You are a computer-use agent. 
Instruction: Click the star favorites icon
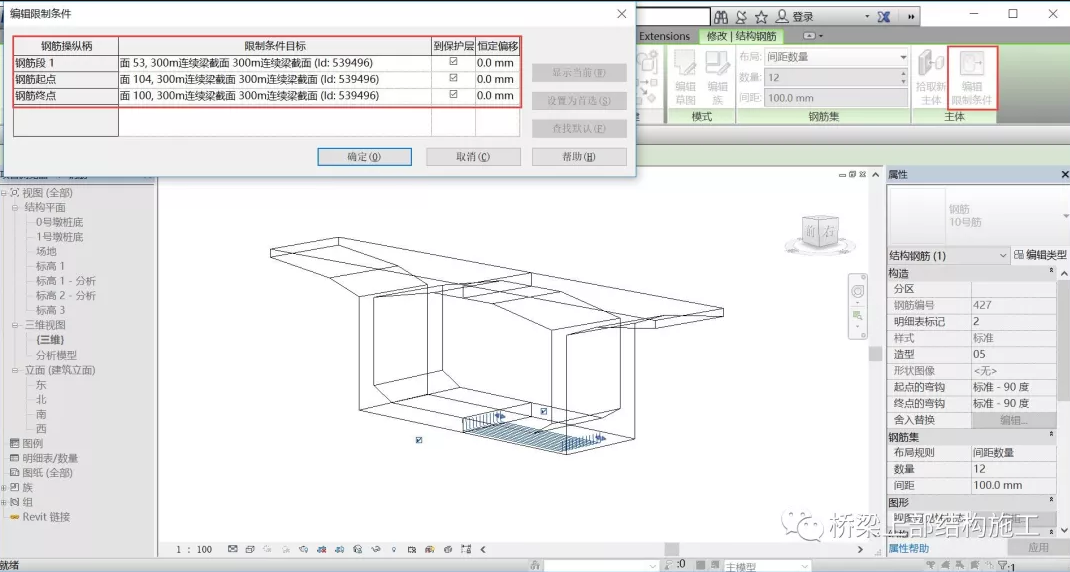(x=762, y=16)
